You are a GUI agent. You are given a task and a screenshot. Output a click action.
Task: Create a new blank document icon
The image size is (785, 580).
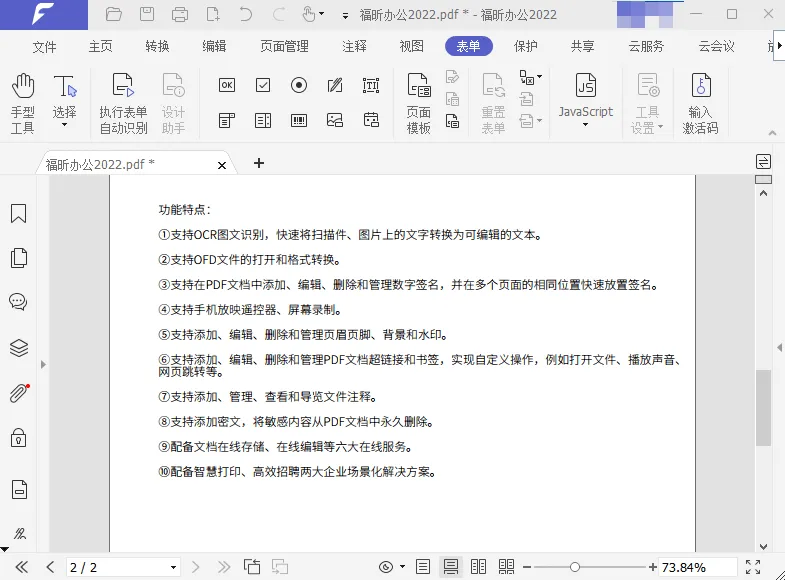[213, 14]
